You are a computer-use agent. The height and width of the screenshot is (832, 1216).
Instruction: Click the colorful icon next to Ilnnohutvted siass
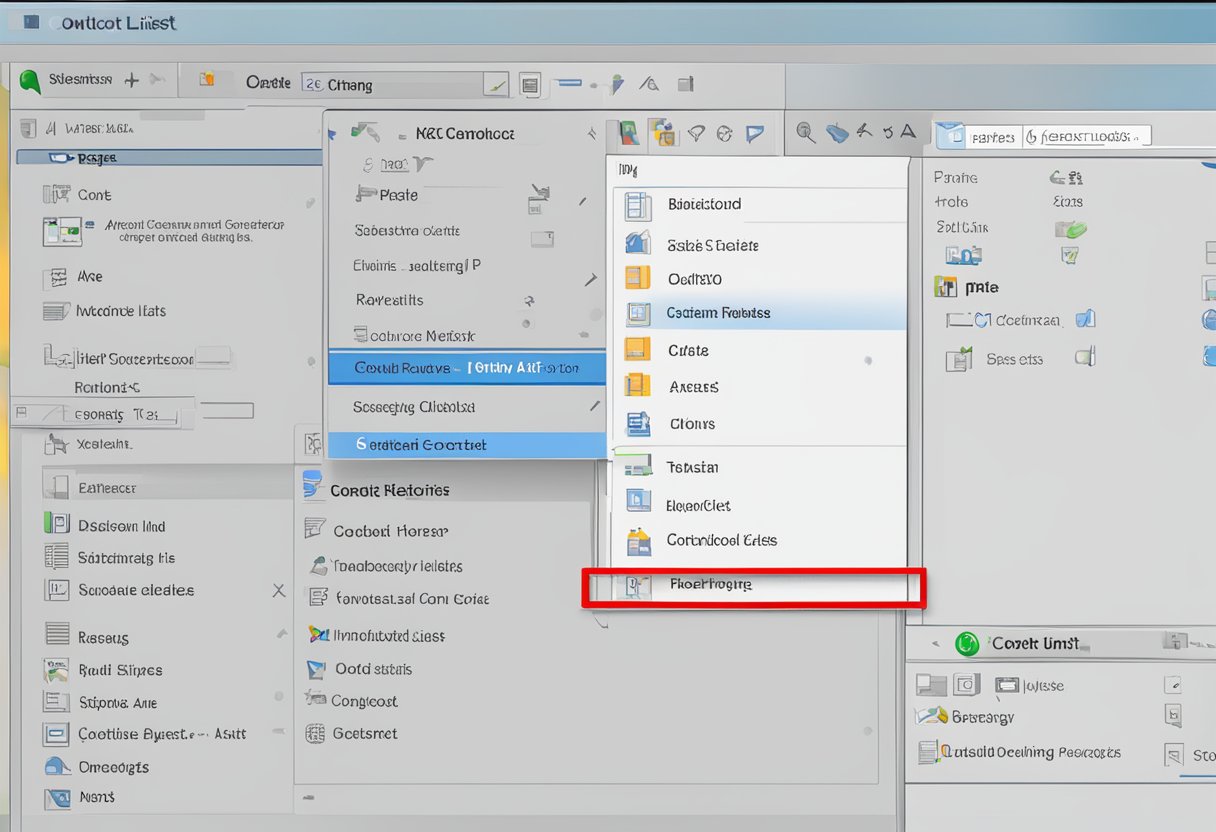coord(318,635)
